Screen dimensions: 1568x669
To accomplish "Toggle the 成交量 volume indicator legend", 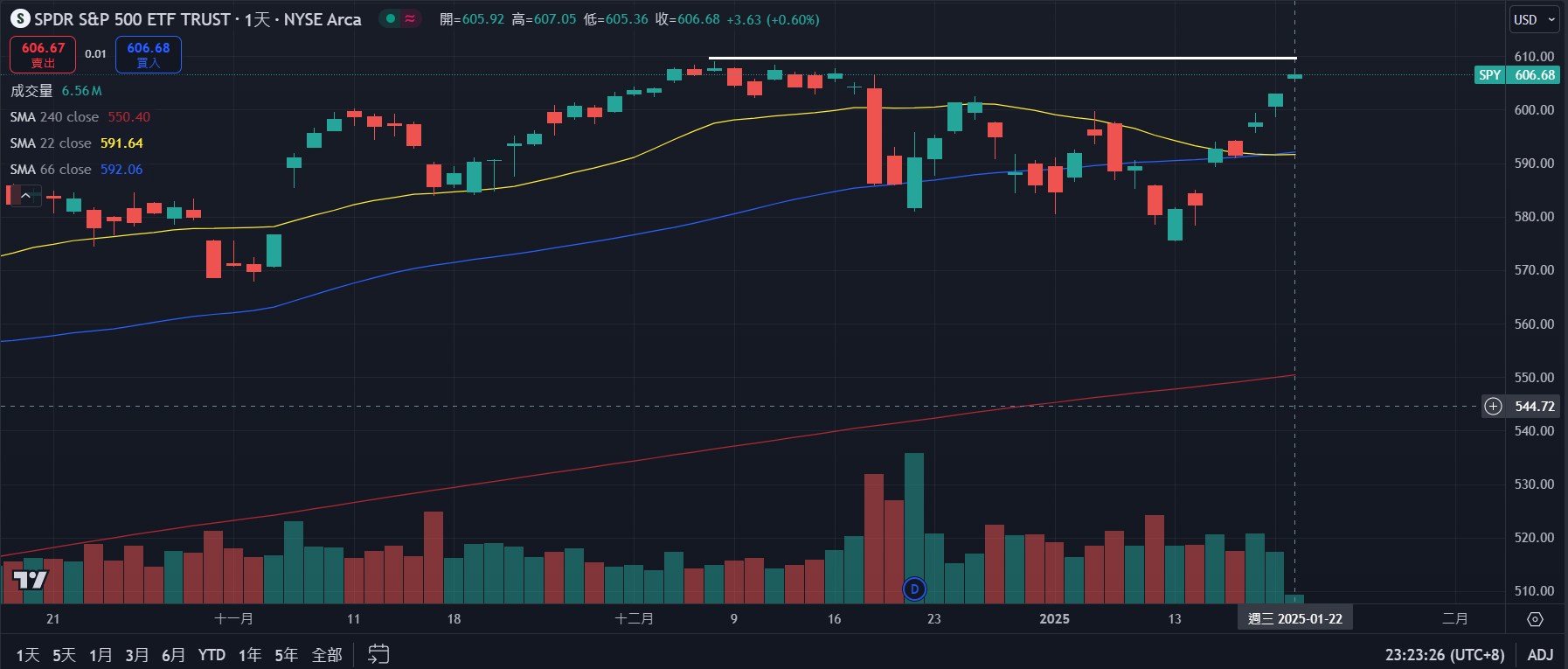I will (31, 91).
